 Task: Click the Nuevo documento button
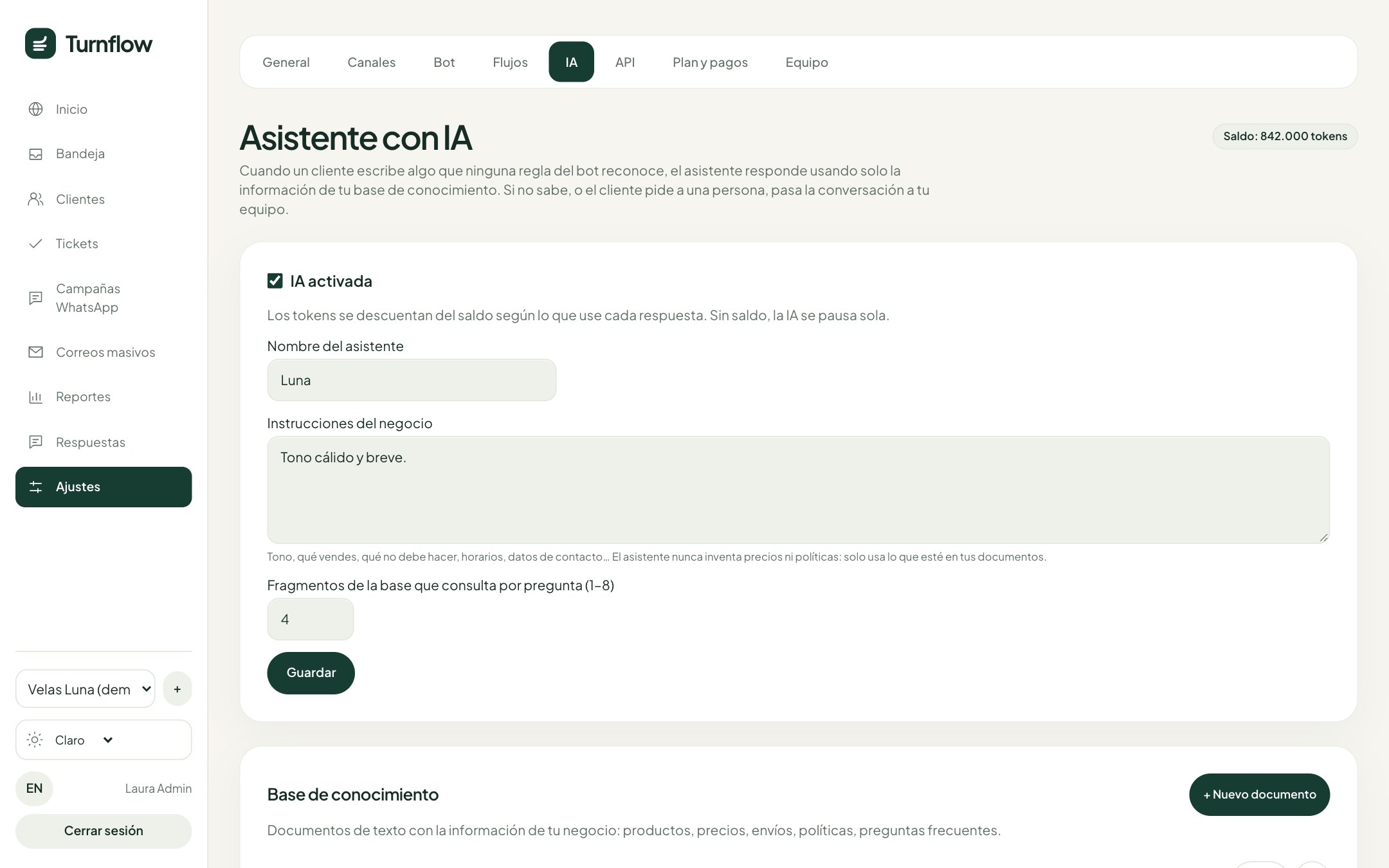point(1260,795)
